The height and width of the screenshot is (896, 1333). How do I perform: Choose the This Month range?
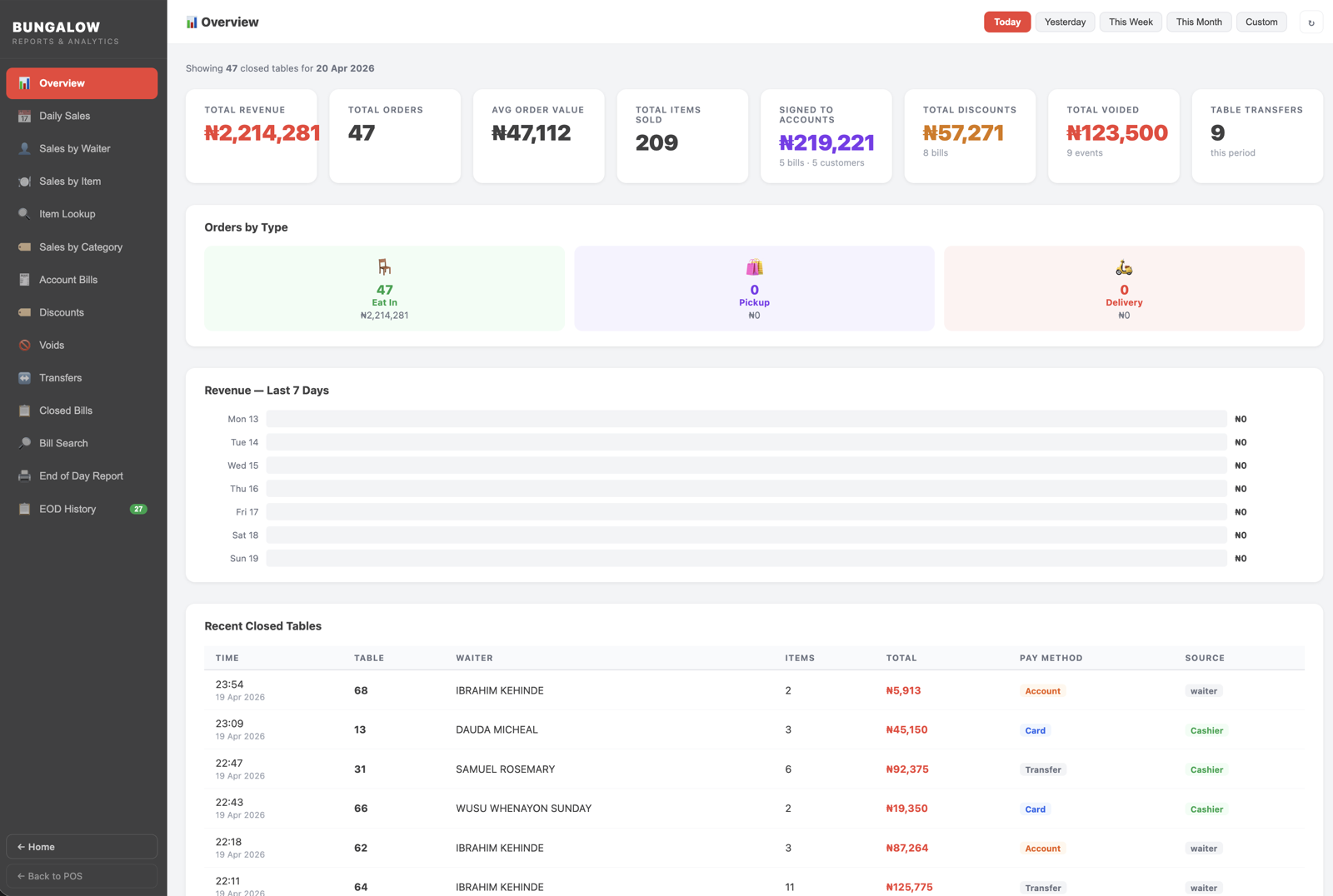coord(1199,22)
